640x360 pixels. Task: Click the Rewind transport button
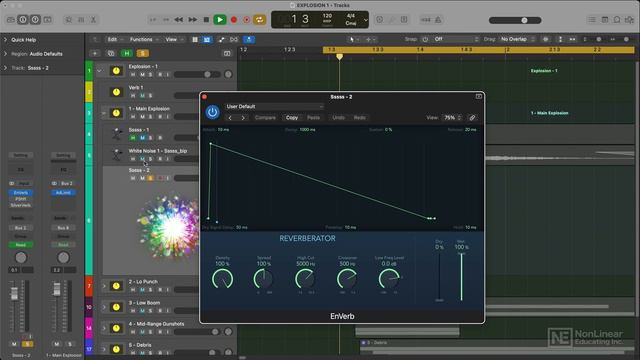pos(179,20)
